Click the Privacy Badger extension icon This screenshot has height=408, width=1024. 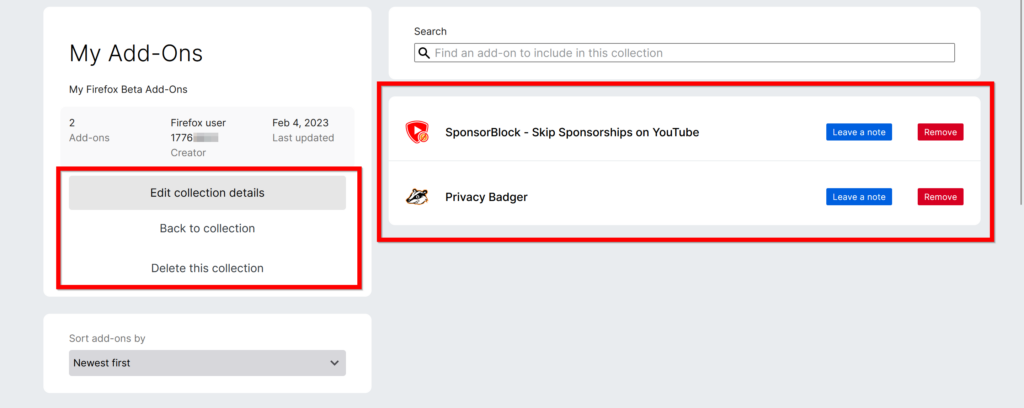coord(417,197)
